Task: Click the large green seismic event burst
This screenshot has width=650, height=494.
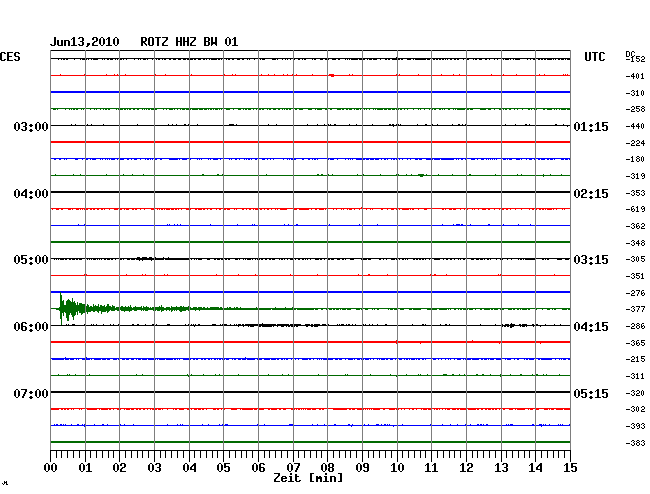Action: 70,309
